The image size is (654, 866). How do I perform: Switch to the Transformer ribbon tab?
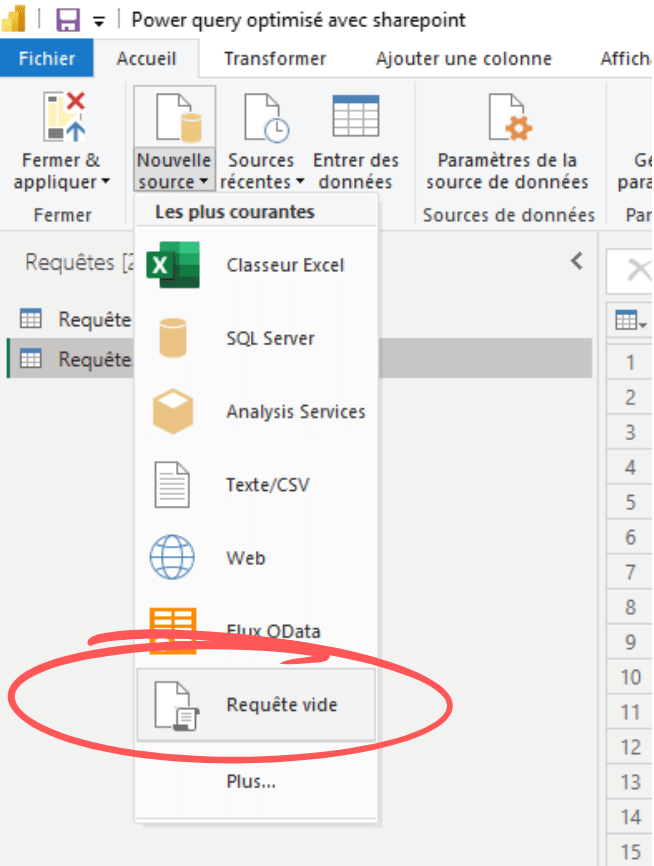[x=275, y=59]
